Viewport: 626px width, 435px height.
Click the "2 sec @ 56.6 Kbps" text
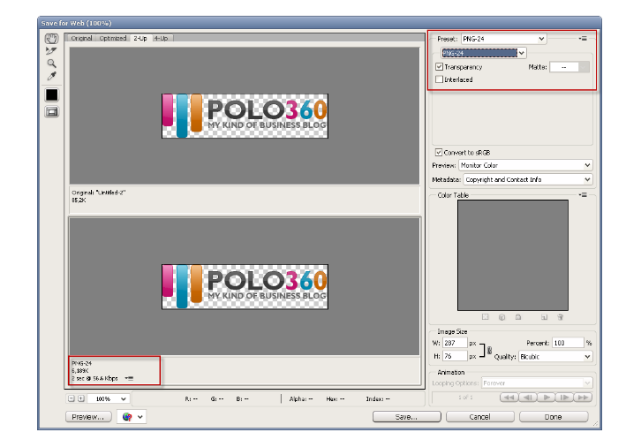pyautogui.click(x=95, y=378)
